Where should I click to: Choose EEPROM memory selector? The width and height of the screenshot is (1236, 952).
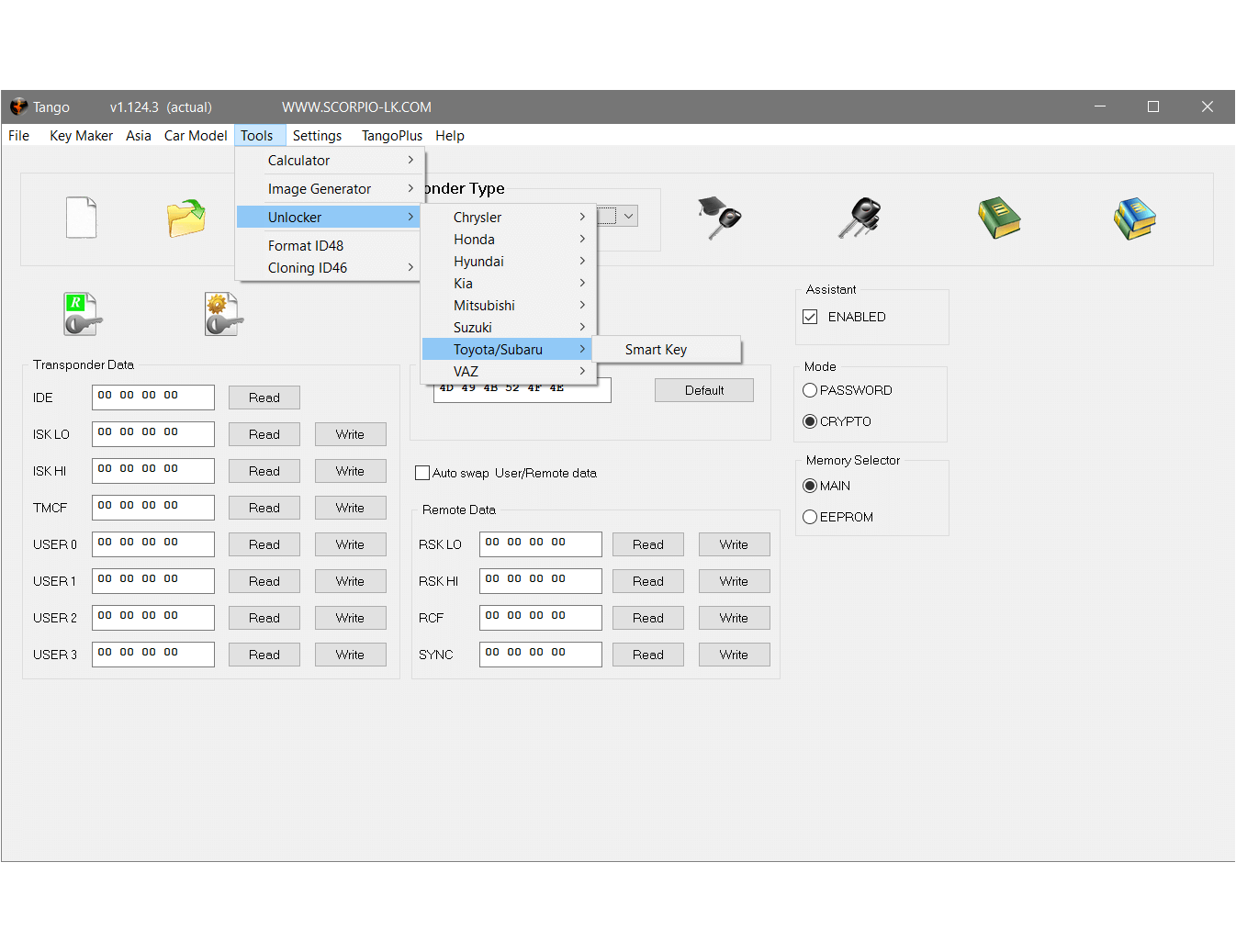pos(810,517)
